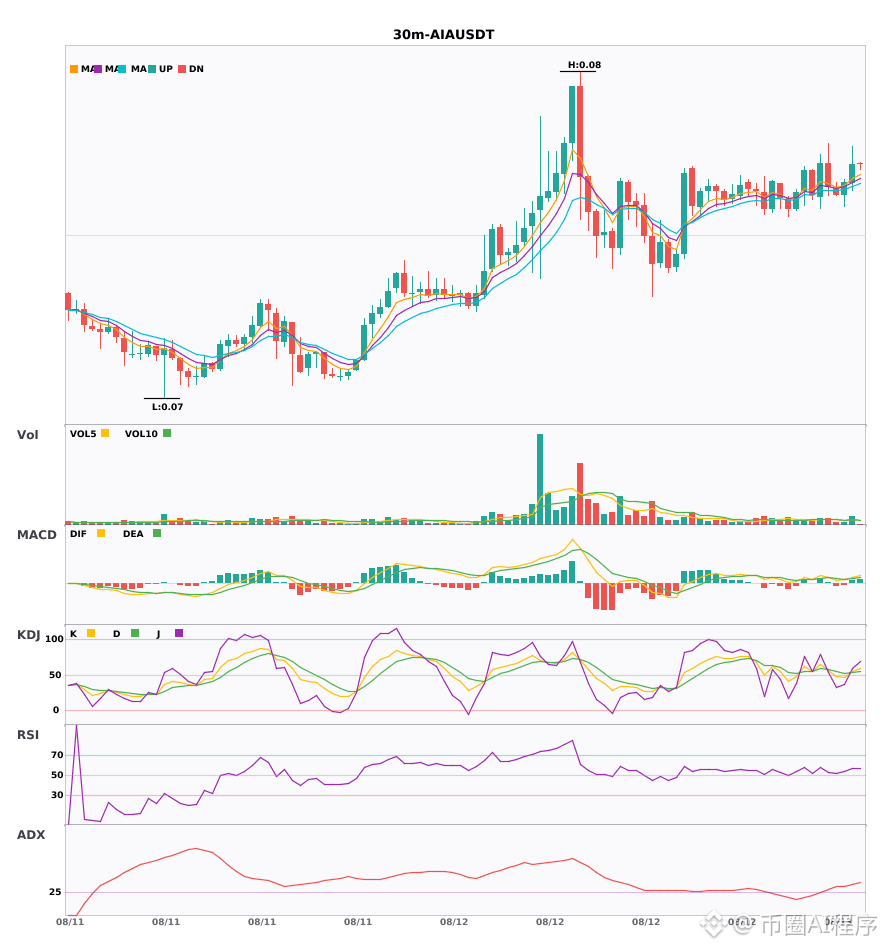Toggle the red DN candle legend marker
Viewport: 885px width, 950px height.
[x=182, y=69]
